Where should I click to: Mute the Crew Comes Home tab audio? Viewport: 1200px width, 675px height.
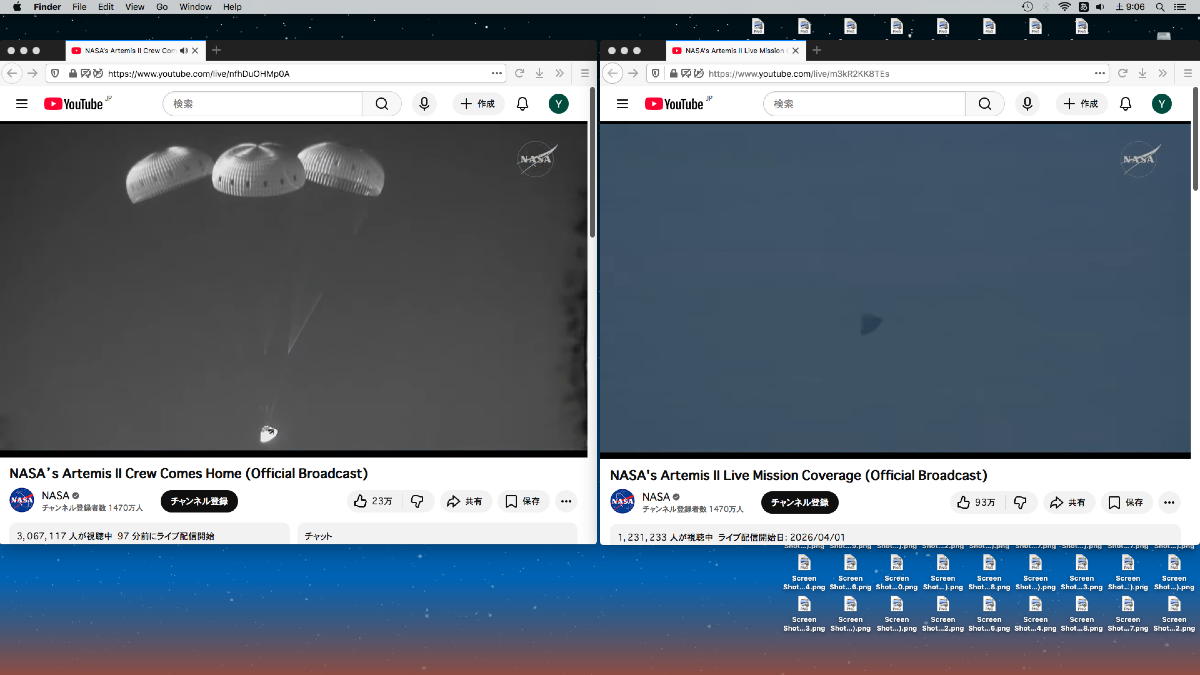coord(184,50)
